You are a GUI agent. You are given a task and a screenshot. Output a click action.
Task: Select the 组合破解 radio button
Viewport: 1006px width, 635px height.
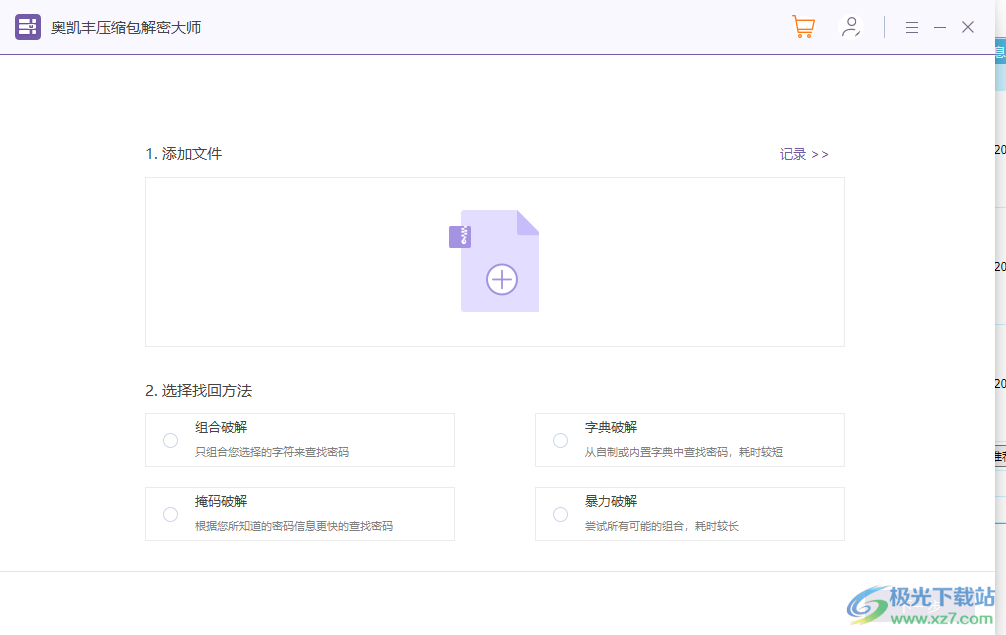pos(171,440)
